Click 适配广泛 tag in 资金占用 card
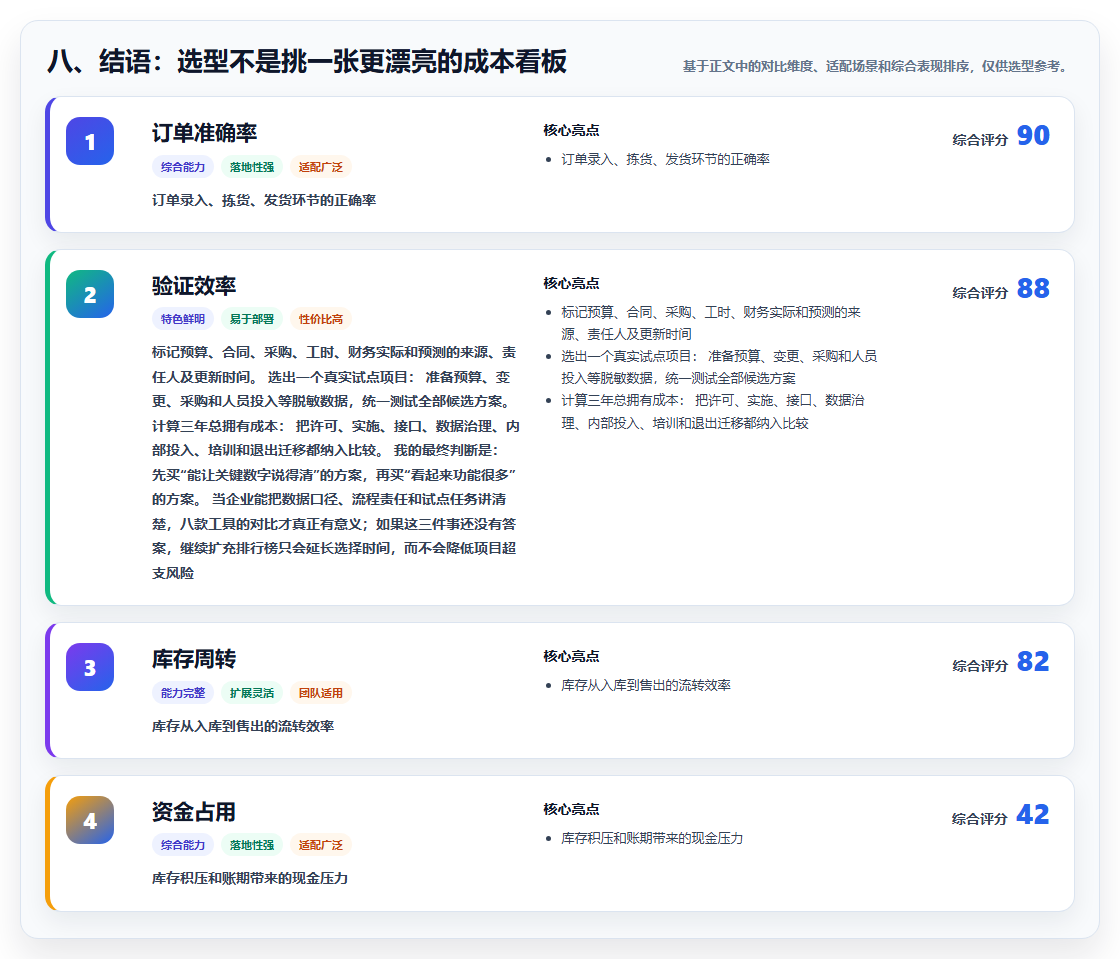This screenshot has width=1120, height=959. (x=321, y=845)
